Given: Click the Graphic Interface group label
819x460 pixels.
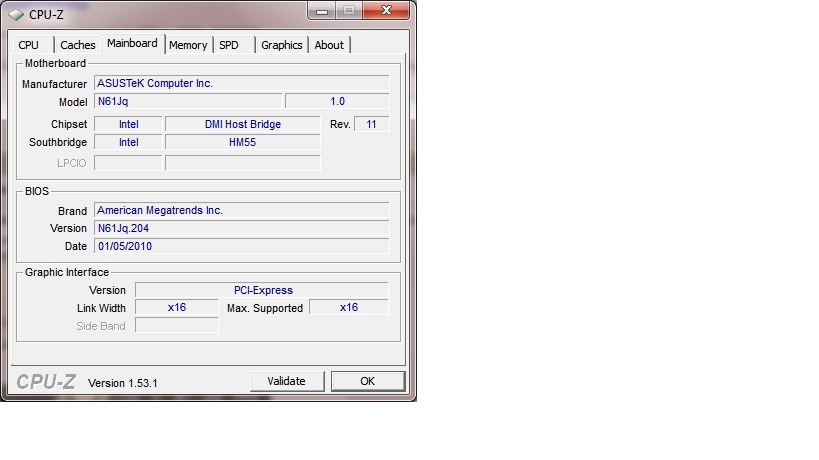Looking at the screenshot, I should coord(67,272).
